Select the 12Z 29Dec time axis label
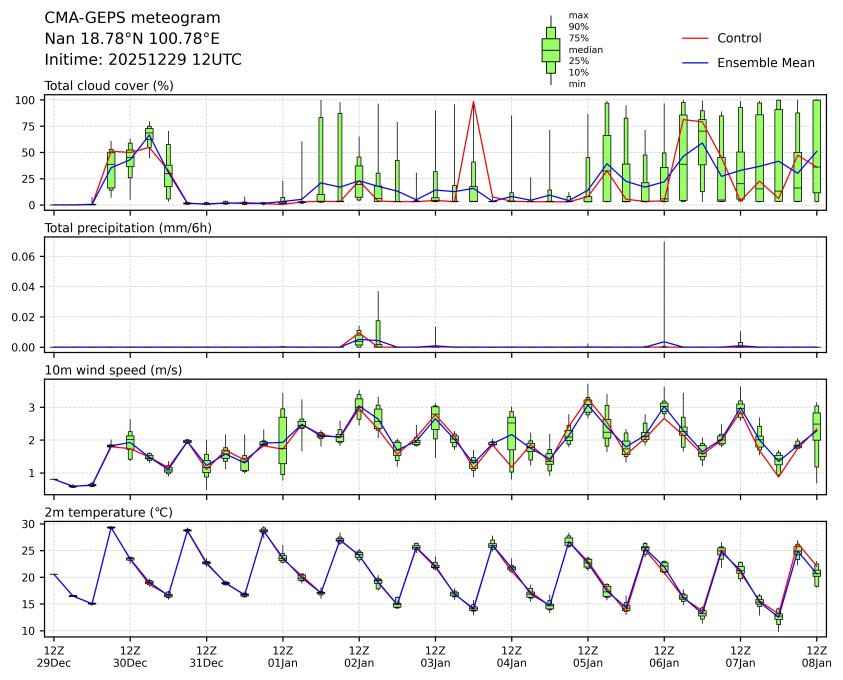 click(53, 656)
